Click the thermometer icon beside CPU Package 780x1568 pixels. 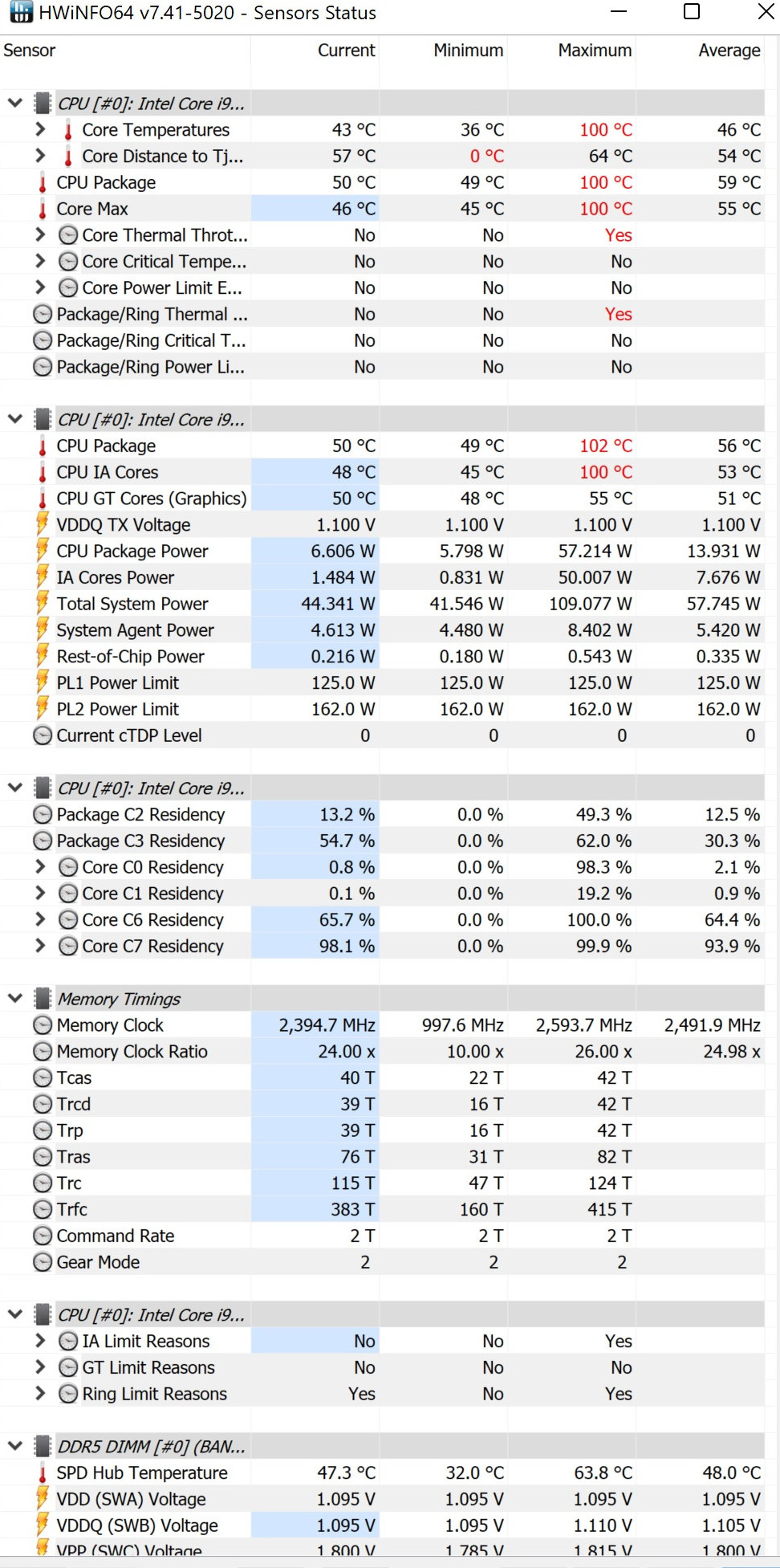[43, 183]
